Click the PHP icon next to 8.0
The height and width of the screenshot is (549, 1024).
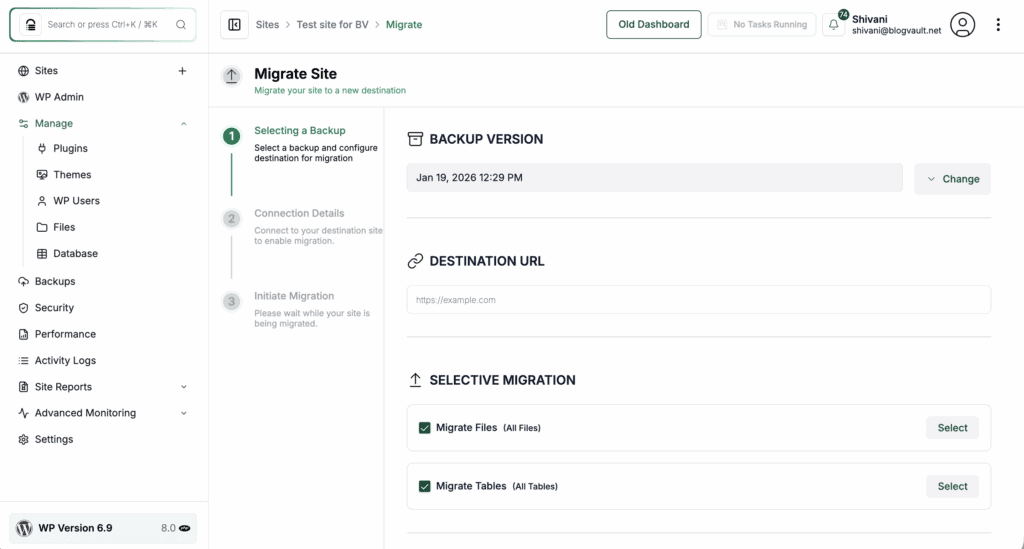(x=185, y=528)
